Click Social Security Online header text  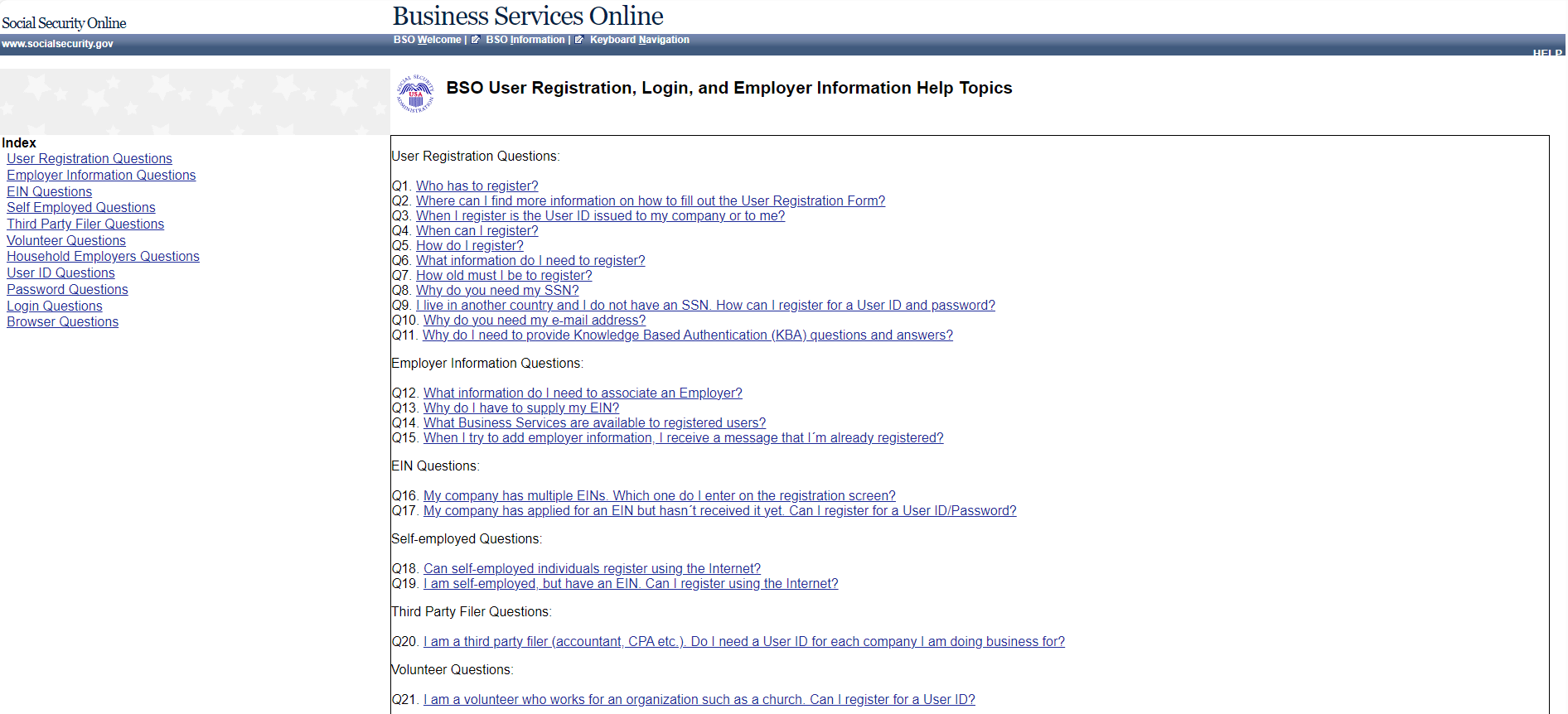click(x=64, y=23)
